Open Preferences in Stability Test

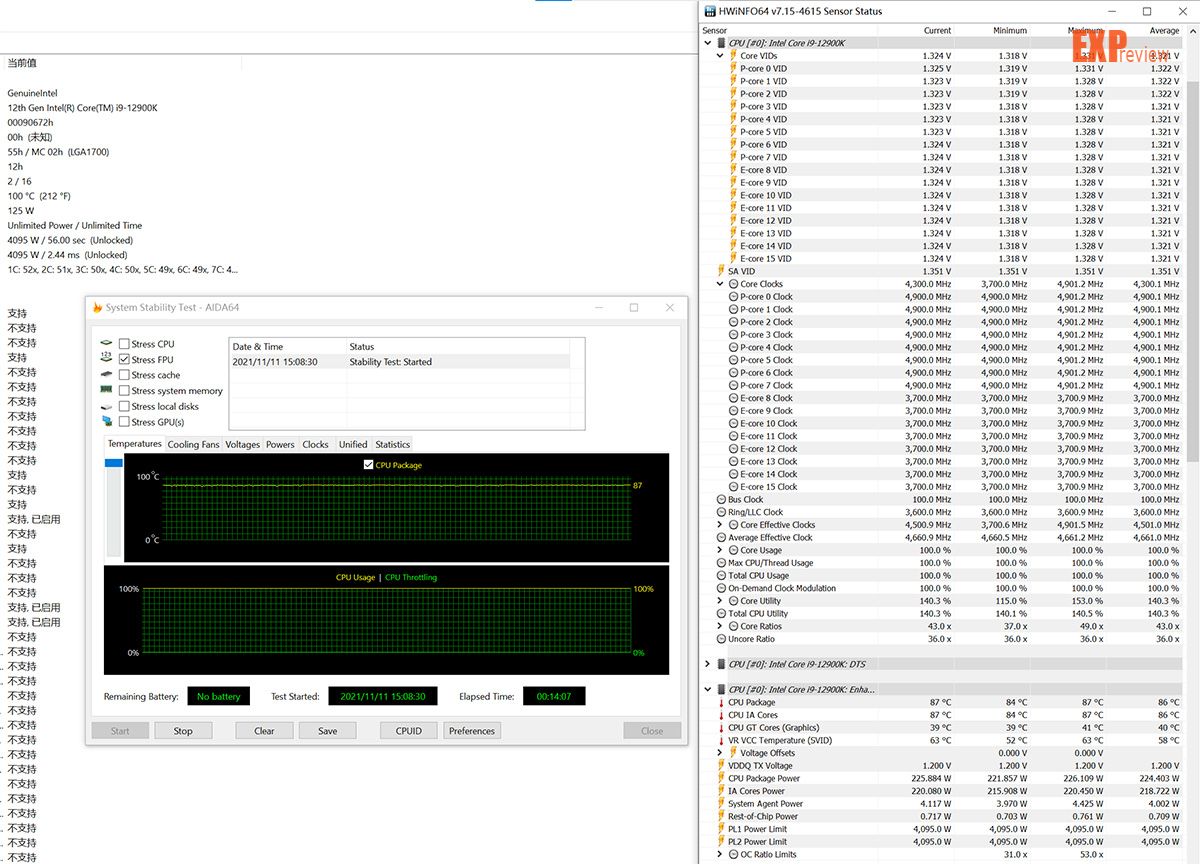[x=472, y=731]
